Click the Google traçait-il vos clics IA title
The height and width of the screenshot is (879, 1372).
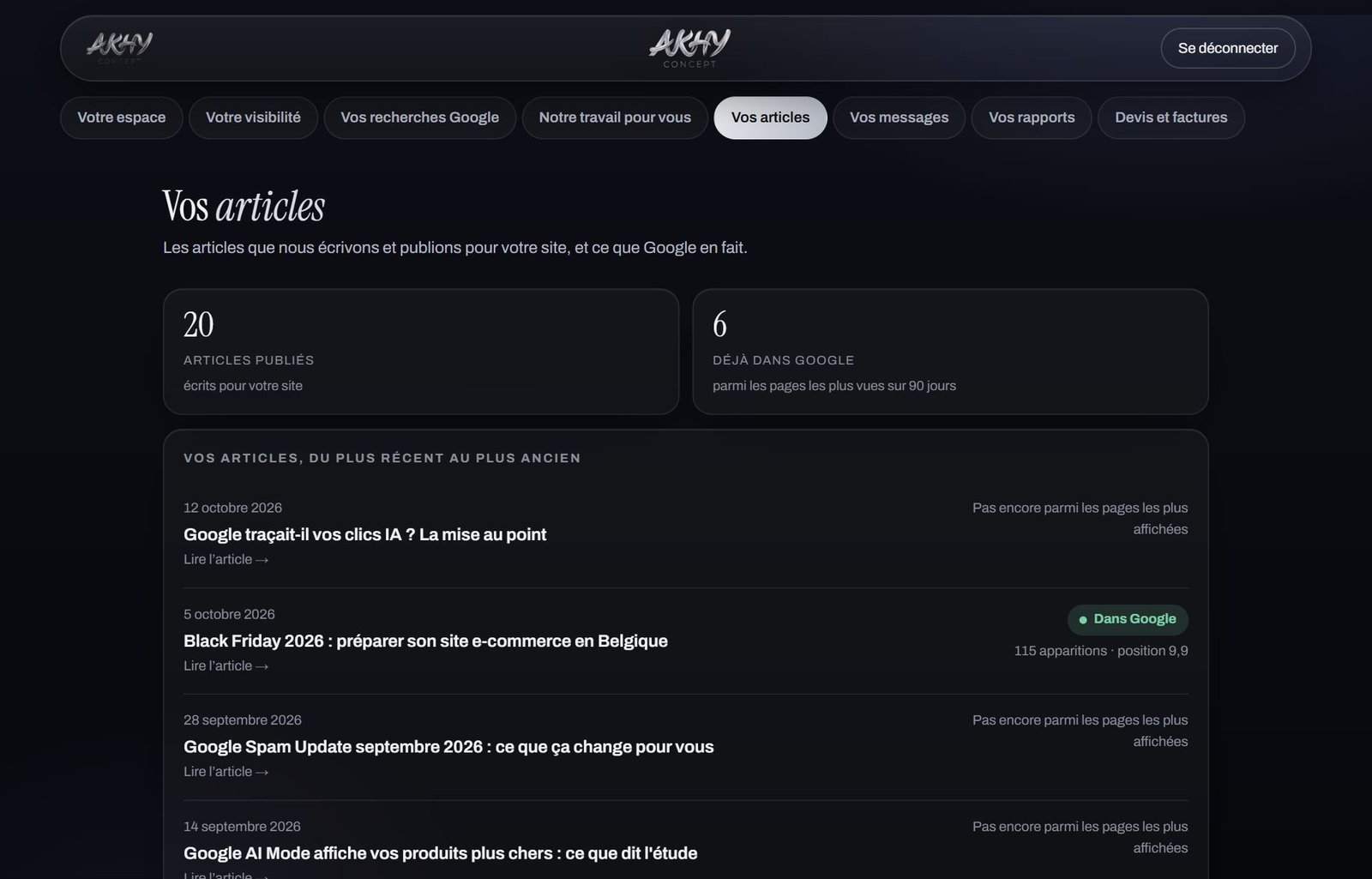click(x=364, y=534)
